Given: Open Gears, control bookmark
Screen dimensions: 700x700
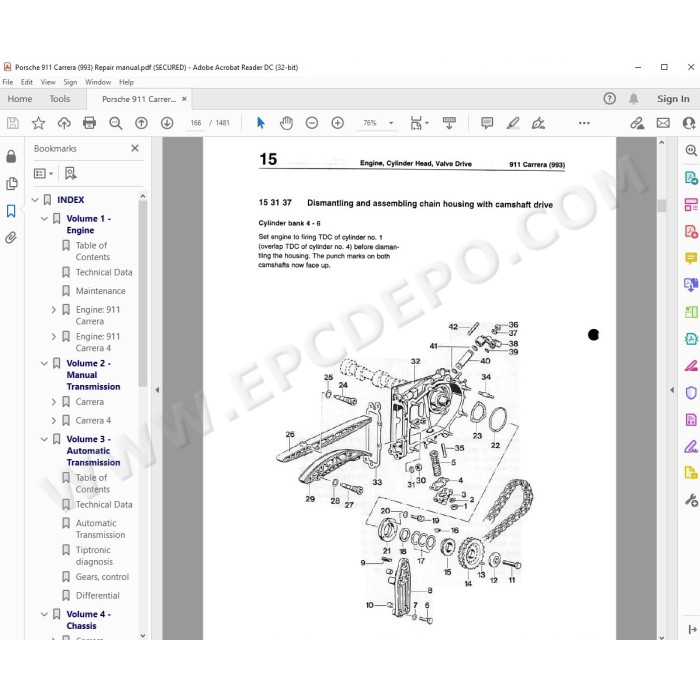Looking at the screenshot, I should [x=102, y=577].
